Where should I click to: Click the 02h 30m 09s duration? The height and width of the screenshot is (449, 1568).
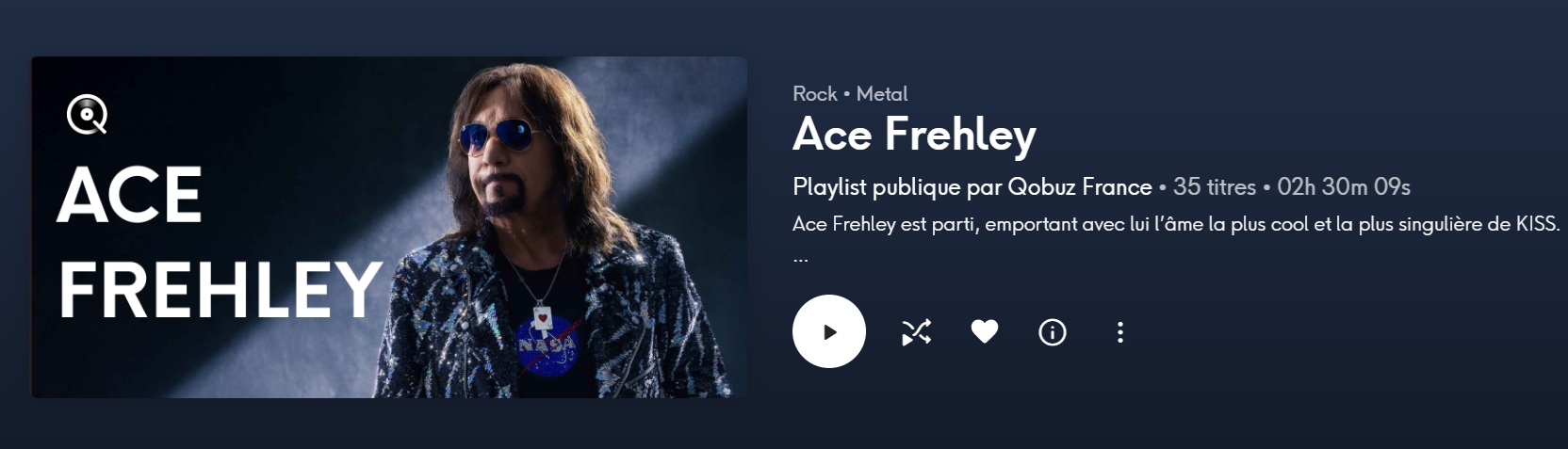tap(1344, 187)
